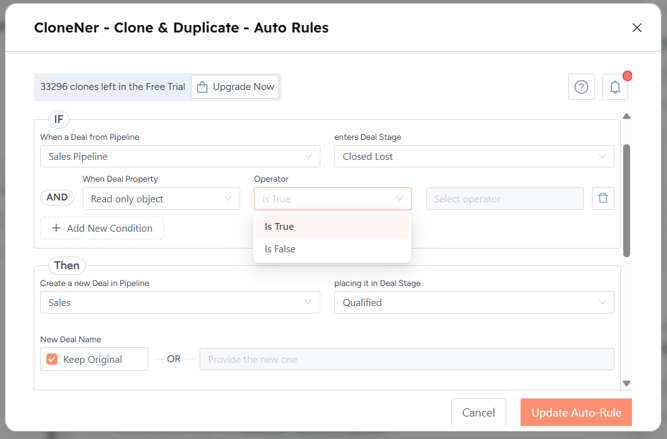Open the Read only object property dropdown
This screenshot has width=667, height=439.
click(x=161, y=199)
